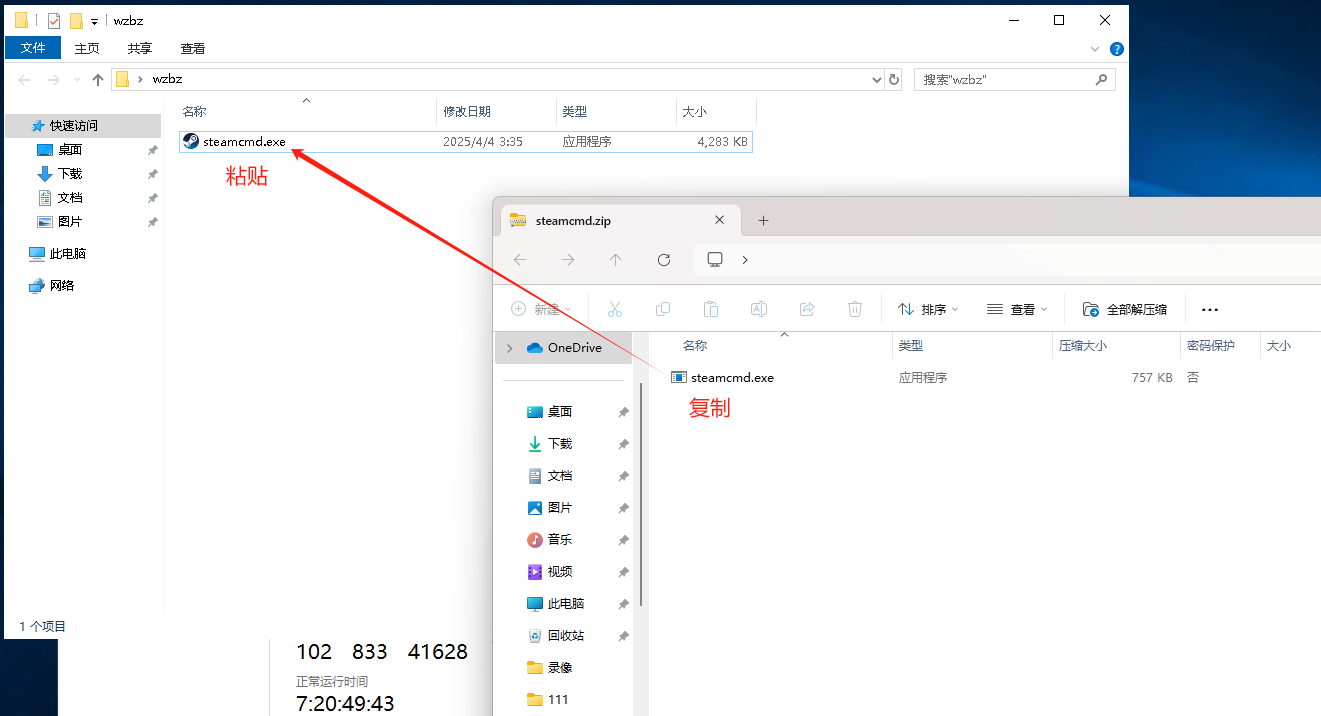Open the three-dot more options menu

[1210, 309]
